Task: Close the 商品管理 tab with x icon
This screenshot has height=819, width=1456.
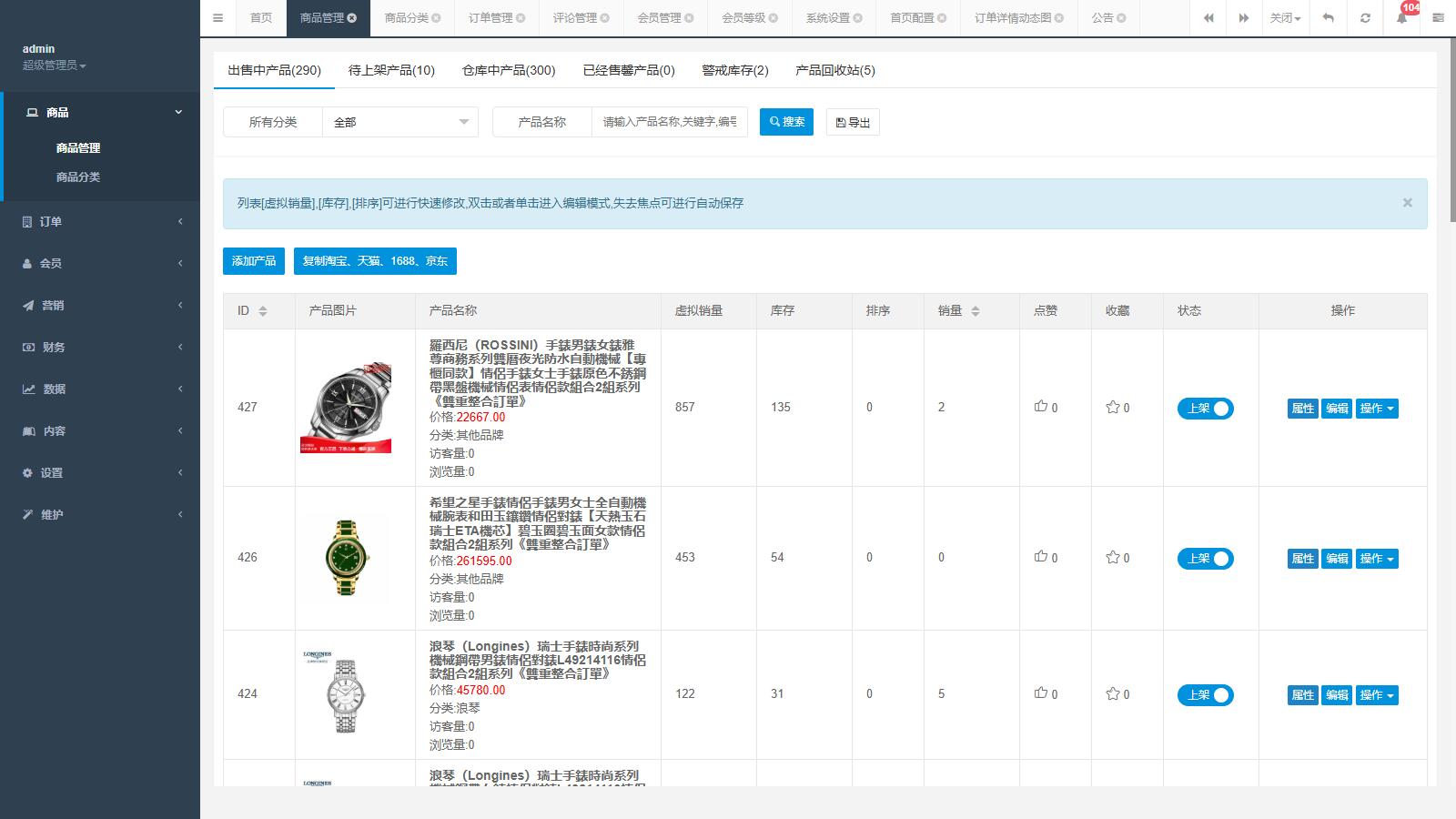Action: pos(352,18)
